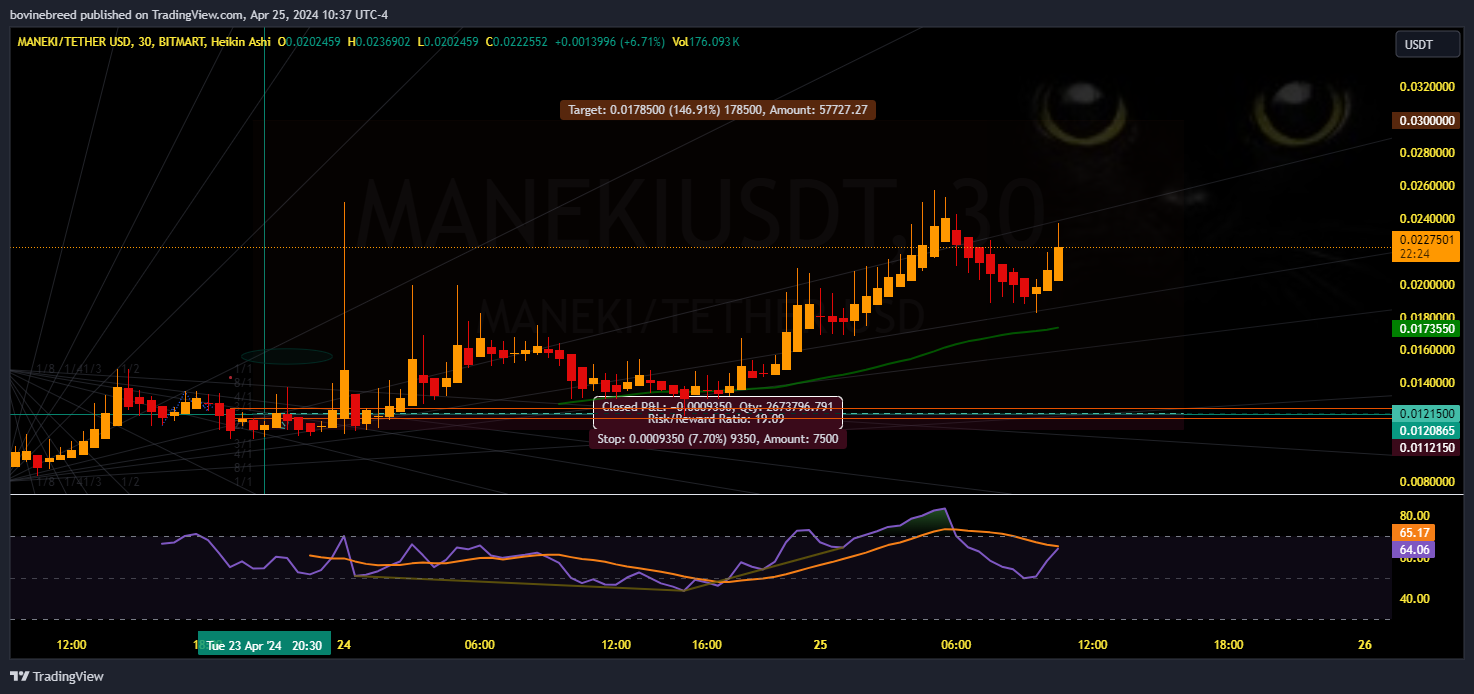Click the Tue 23 Apr '24 date label
This screenshot has height=694, width=1474.
[245, 646]
